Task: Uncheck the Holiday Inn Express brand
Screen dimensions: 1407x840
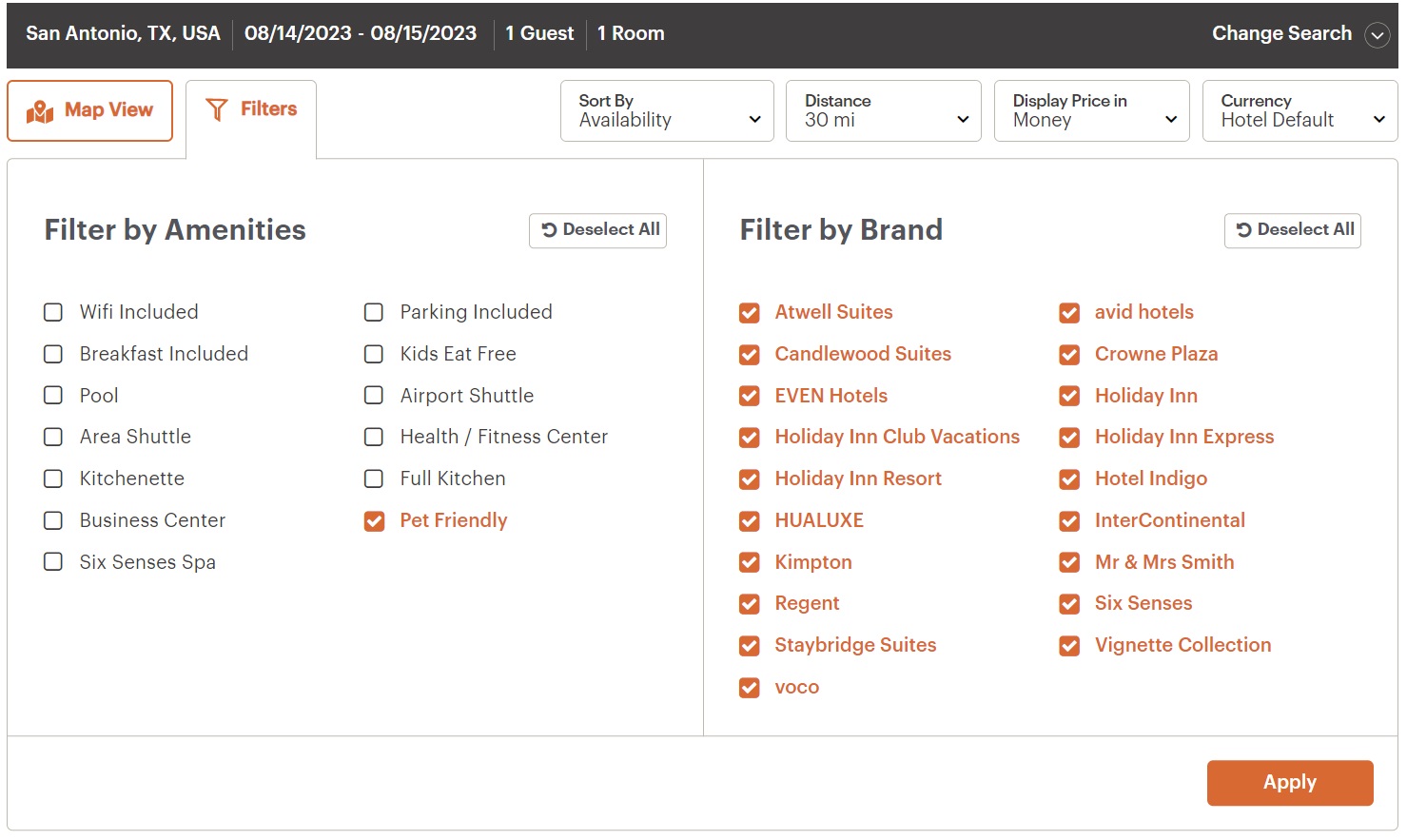Action: pyautogui.click(x=1069, y=438)
